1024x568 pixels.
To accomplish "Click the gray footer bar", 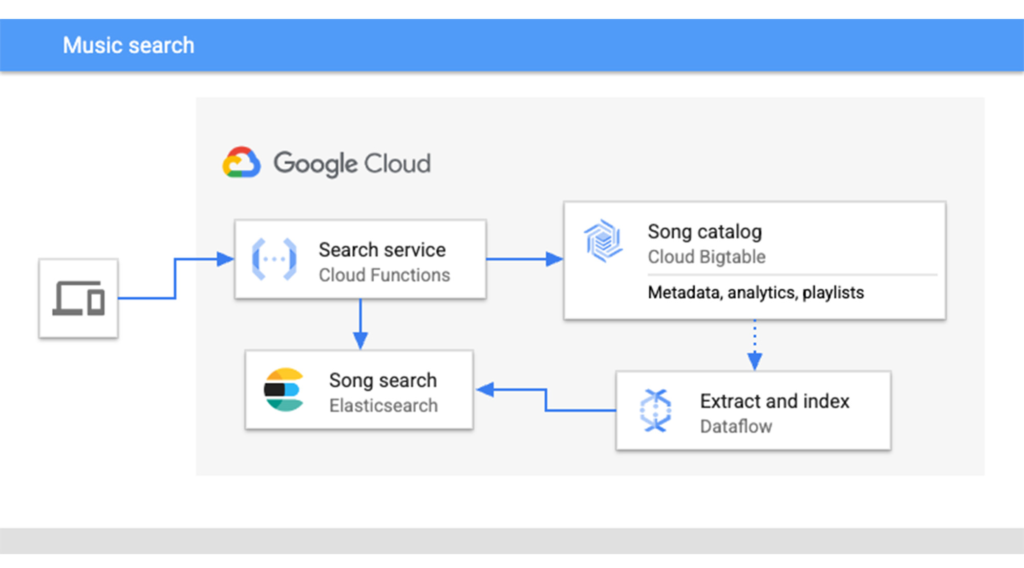I will pyautogui.click(x=512, y=540).
